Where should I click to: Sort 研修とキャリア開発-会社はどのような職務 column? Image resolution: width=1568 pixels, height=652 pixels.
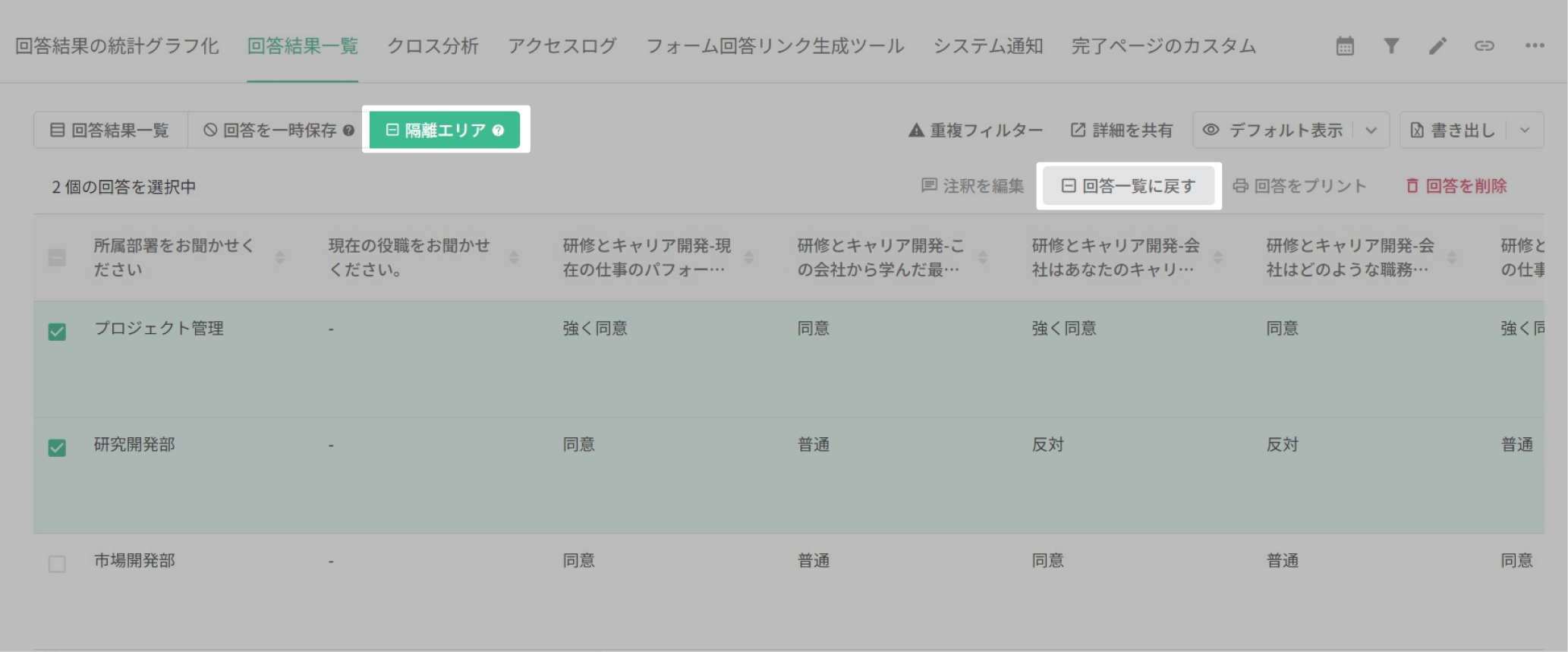pos(1452,257)
